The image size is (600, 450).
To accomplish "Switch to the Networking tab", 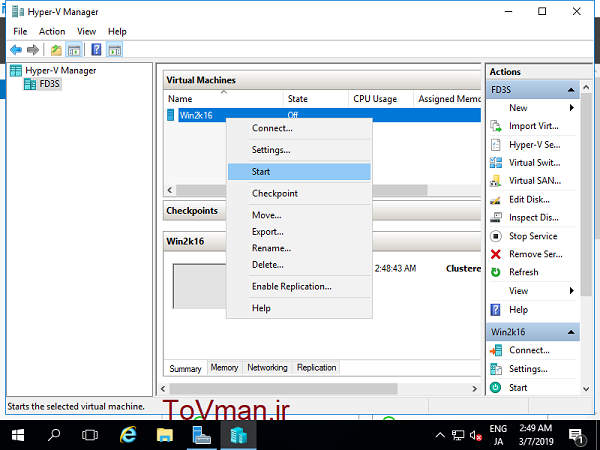I will coord(267,368).
